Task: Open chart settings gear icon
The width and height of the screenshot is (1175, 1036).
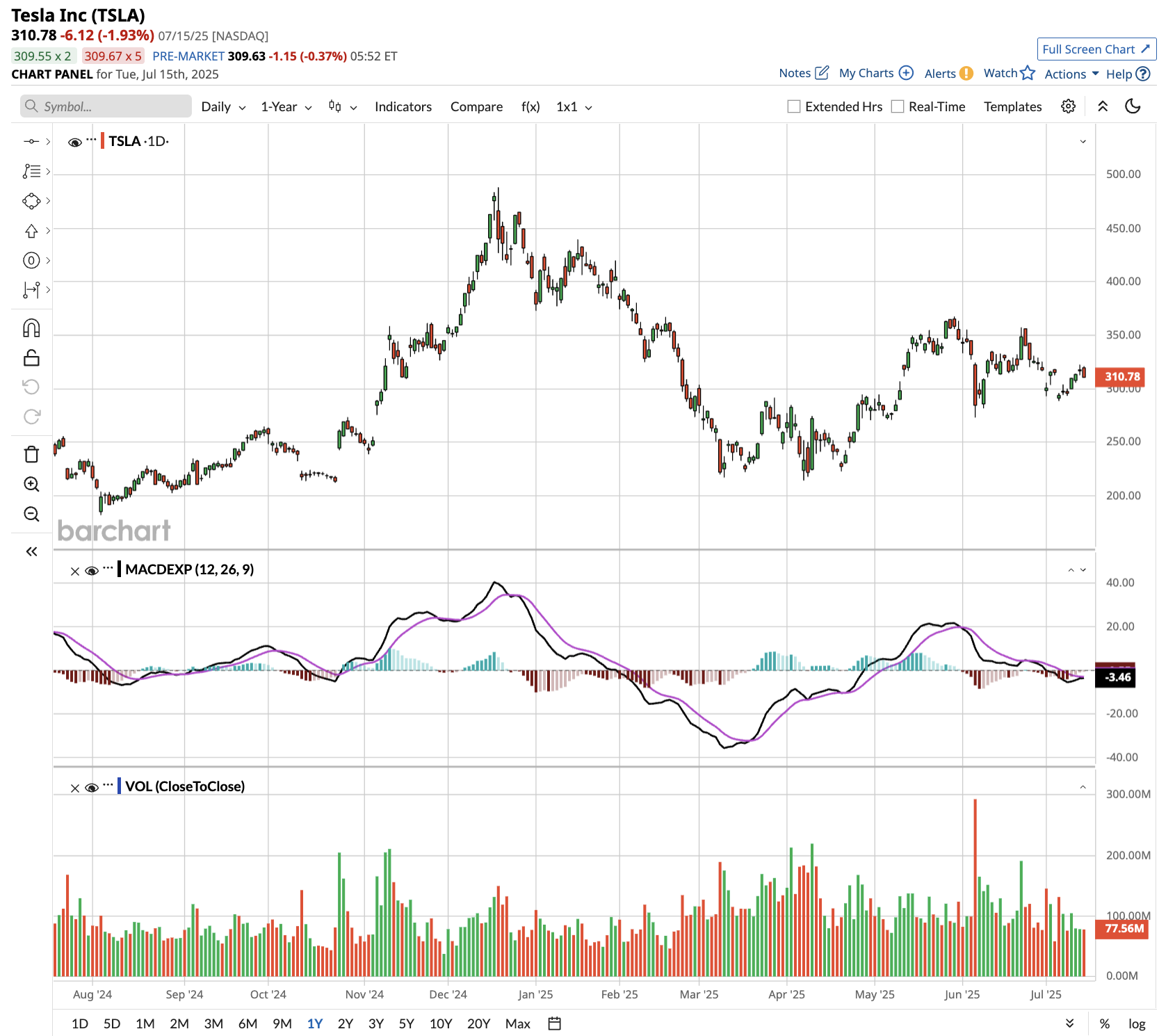Action: point(1069,106)
